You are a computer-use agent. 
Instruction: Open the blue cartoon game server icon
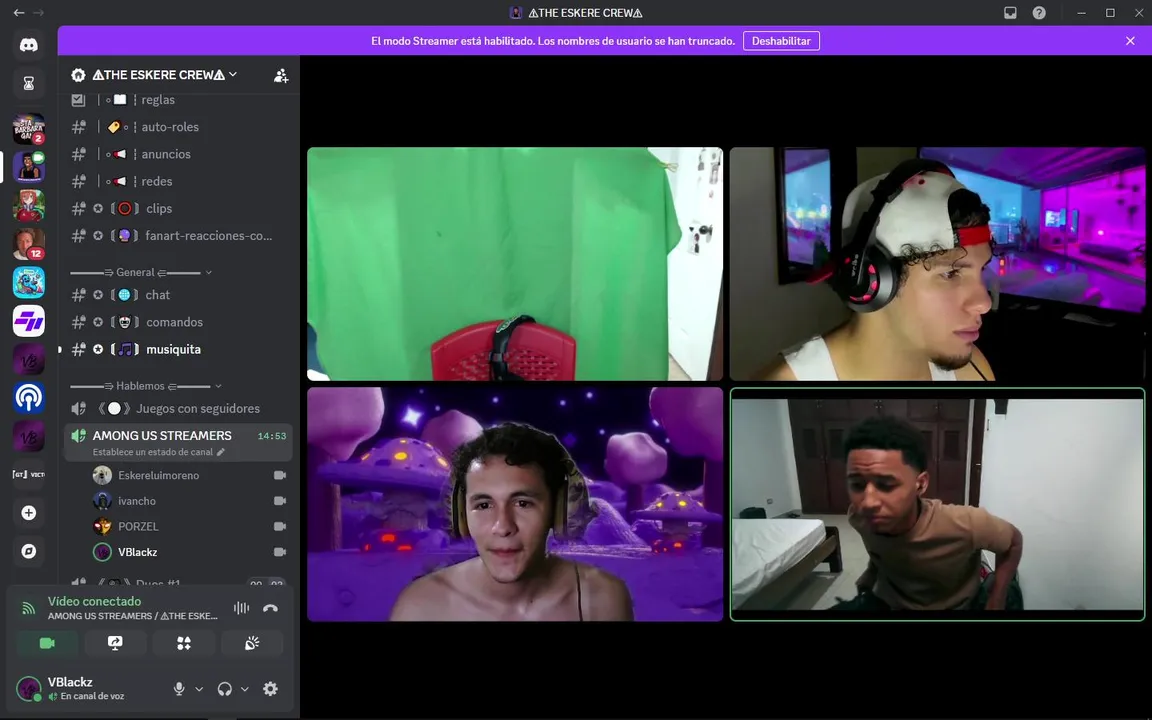pyautogui.click(x=29, y=282)
